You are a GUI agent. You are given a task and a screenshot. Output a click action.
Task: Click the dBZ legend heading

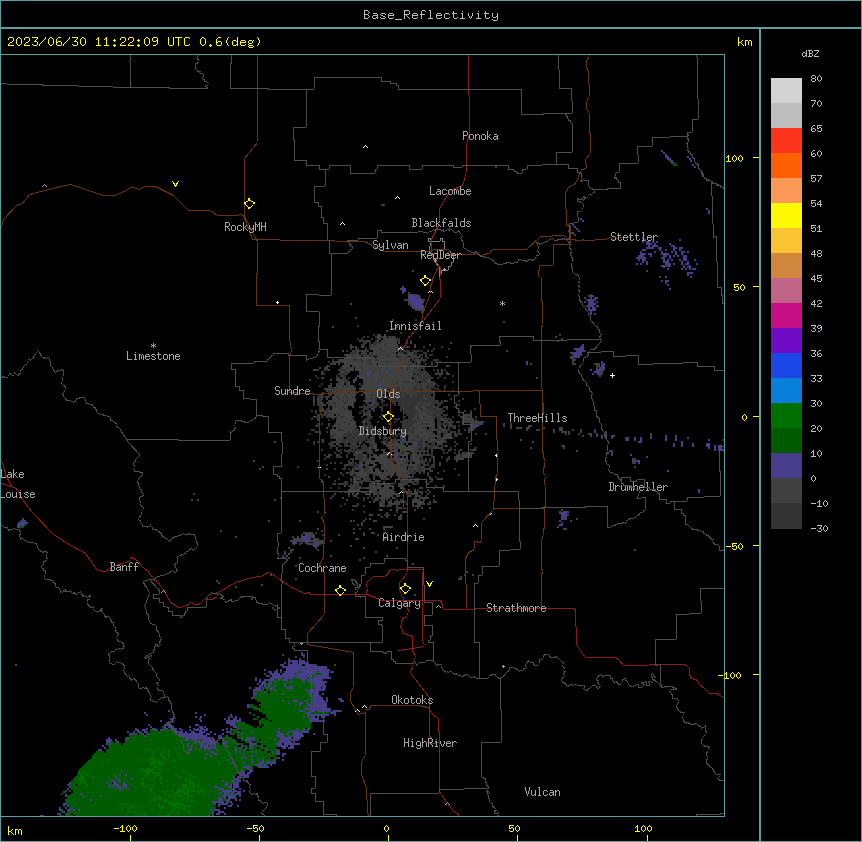pos(810,53)
